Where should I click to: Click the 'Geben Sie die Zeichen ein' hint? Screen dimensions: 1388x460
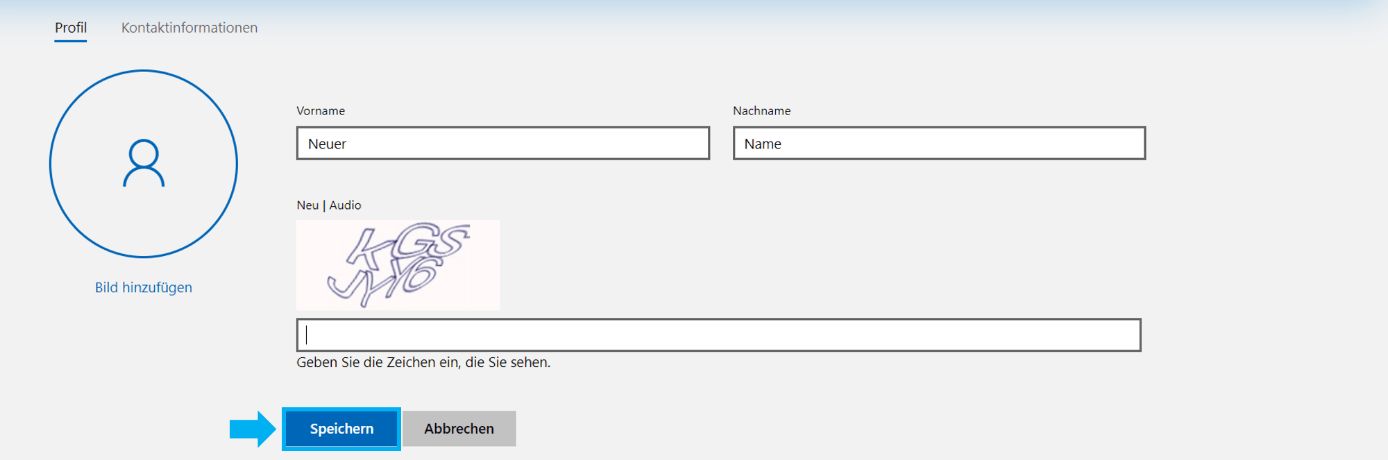(424, 363)
